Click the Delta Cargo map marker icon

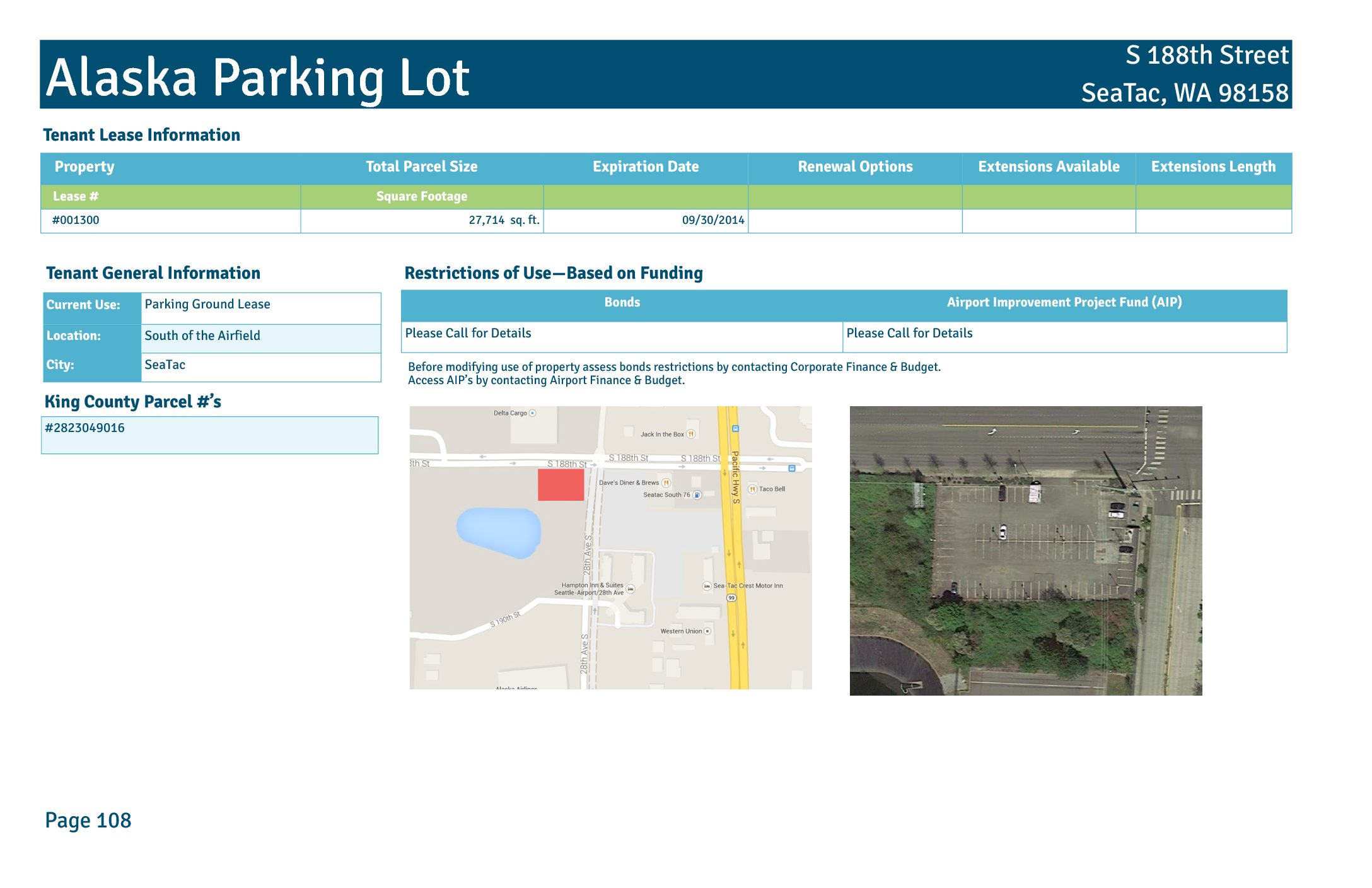coord(532,413)
